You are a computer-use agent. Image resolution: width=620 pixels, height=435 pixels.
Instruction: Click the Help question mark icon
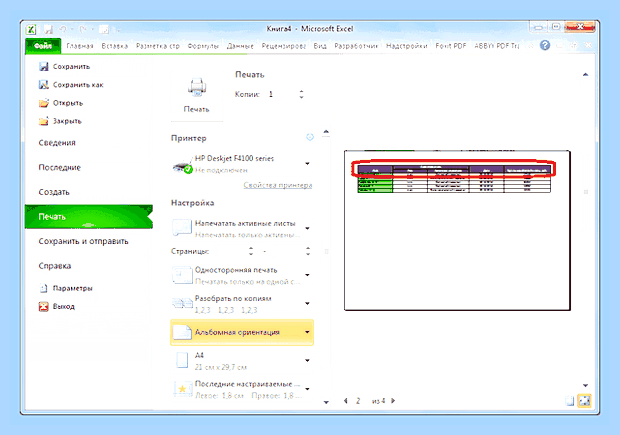click(545, 45)
